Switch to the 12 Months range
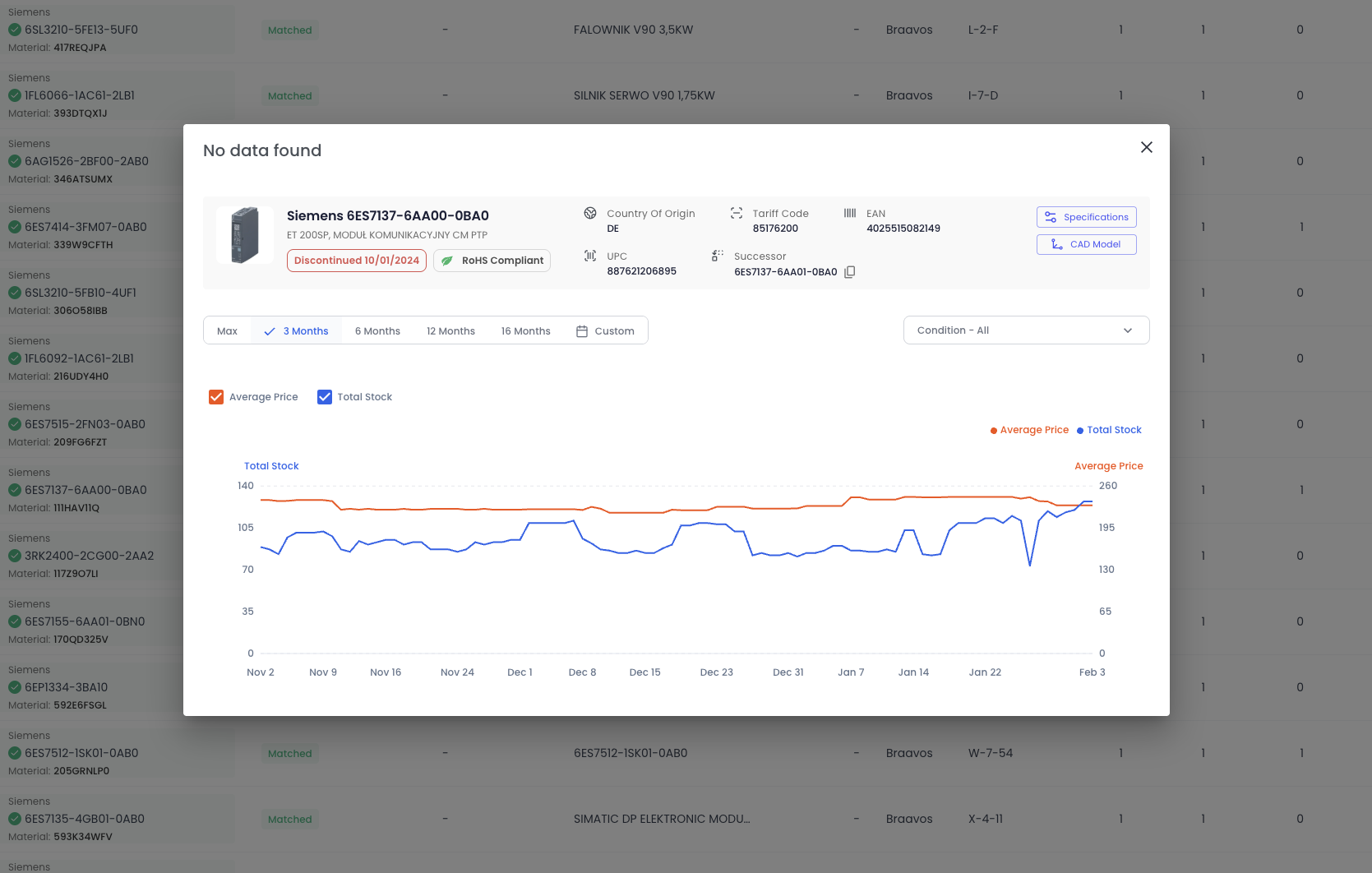The width and height of the screenshot is (1372, 873). 450,331
